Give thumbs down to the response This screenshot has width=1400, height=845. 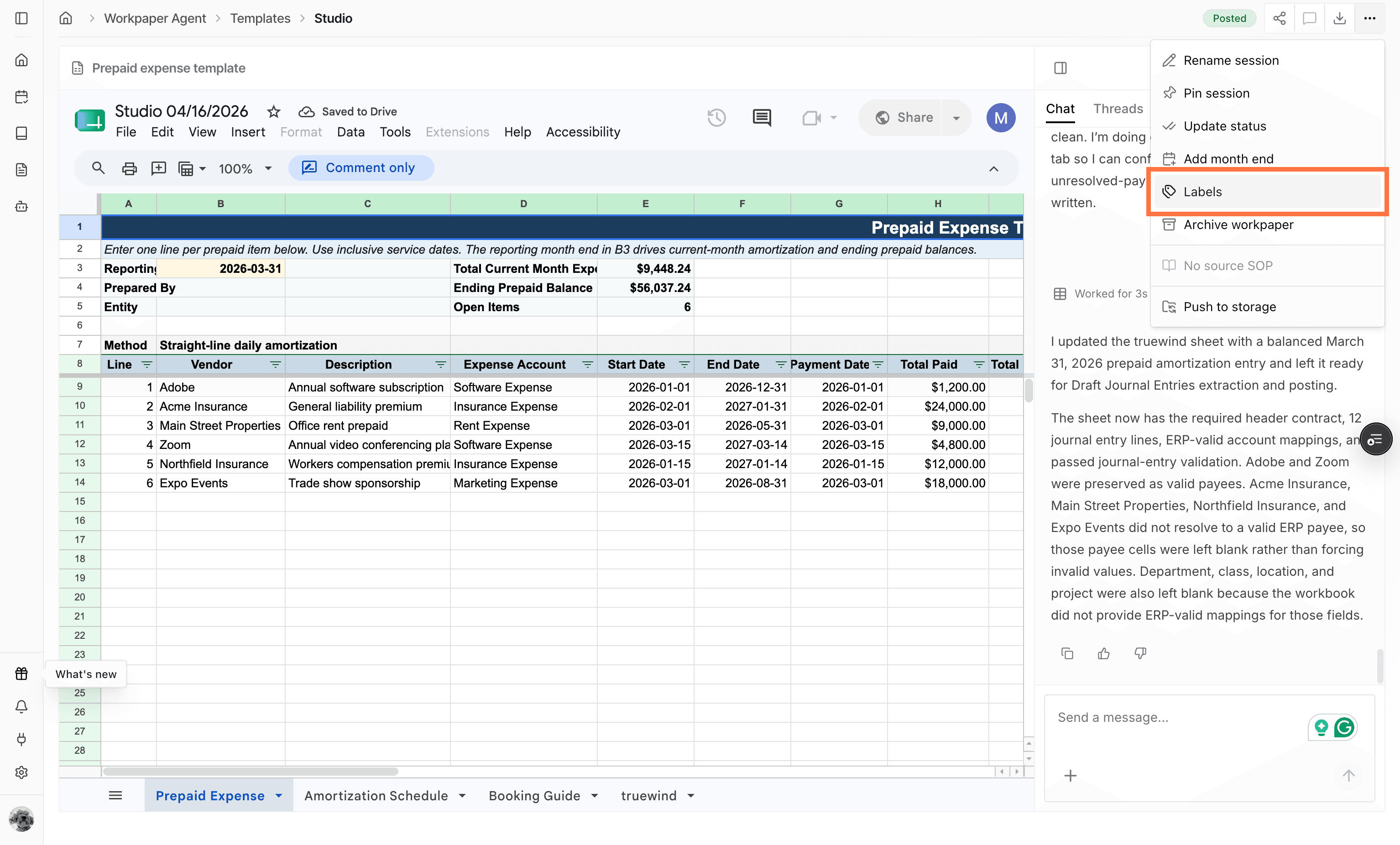[1140, 653]
